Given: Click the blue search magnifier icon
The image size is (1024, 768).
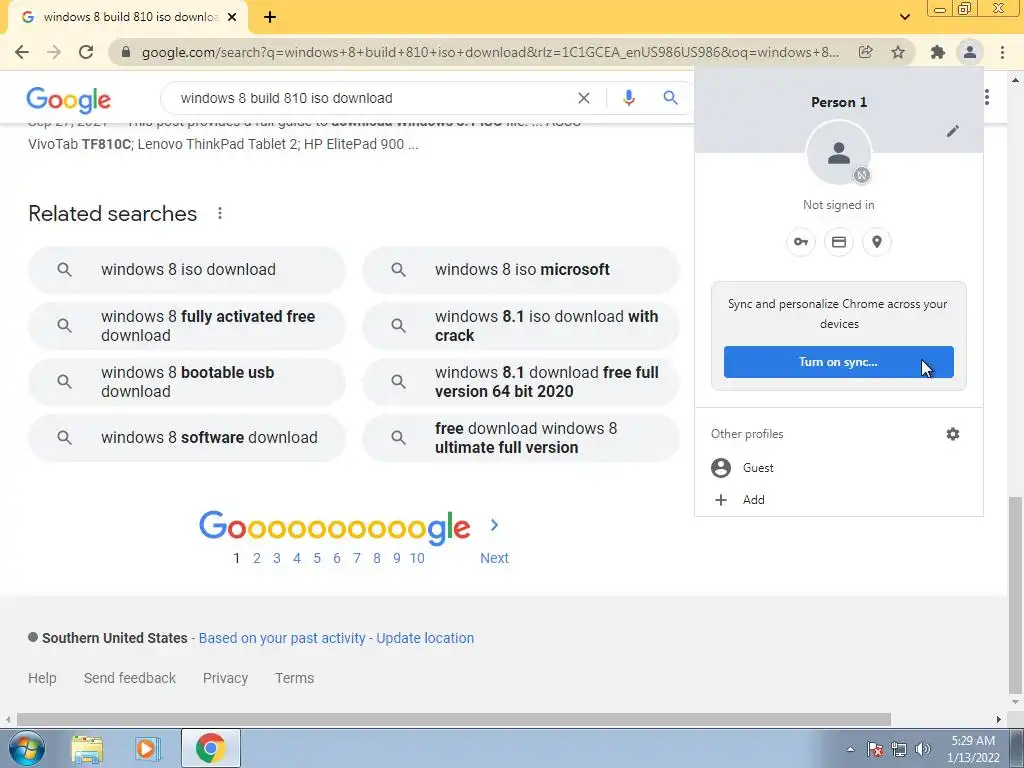Looking at the screenshot, I should pyautogui.click(x=670, y=98).
